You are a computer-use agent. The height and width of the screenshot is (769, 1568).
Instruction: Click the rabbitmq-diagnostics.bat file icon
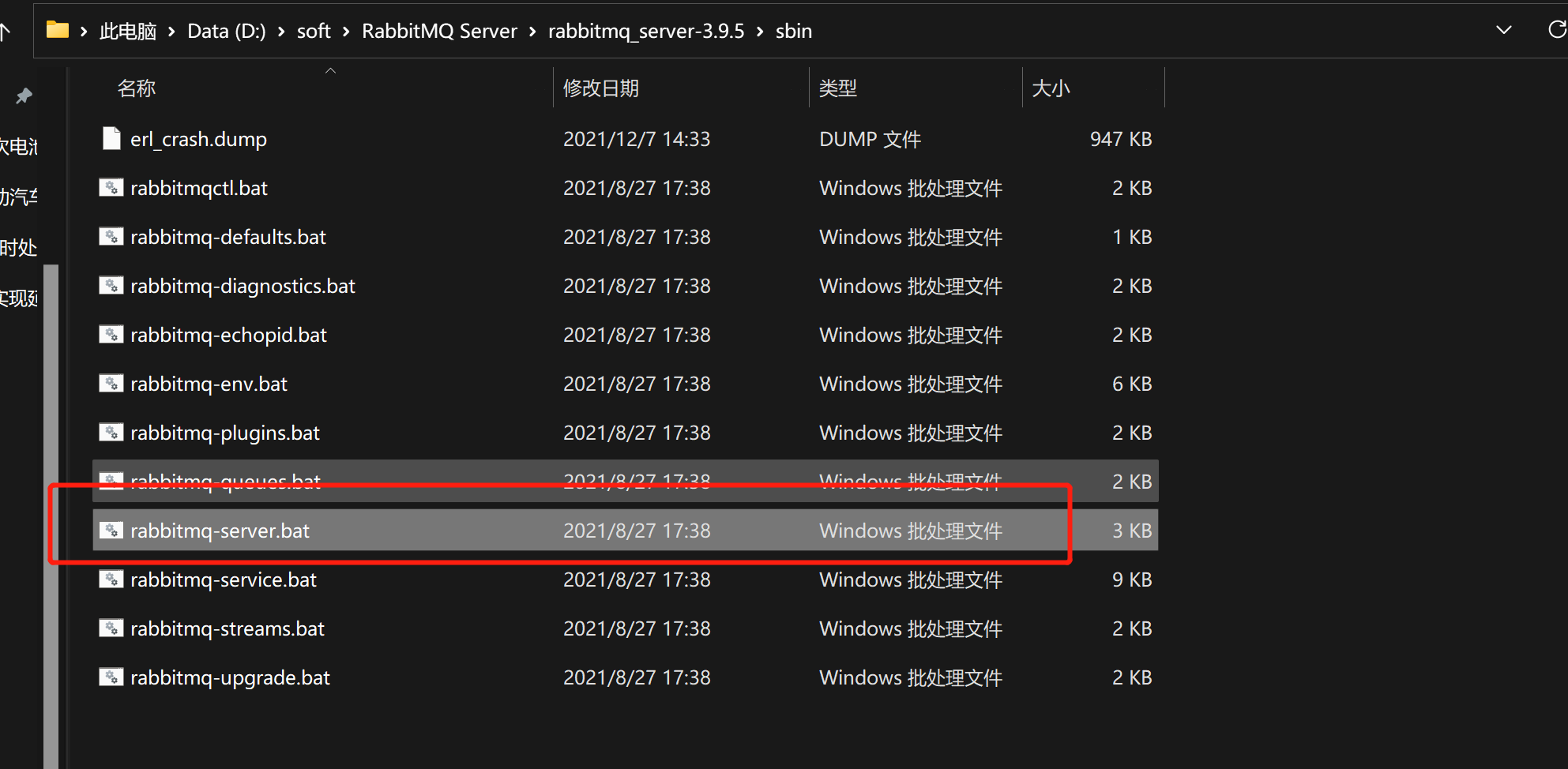[111, 286]
